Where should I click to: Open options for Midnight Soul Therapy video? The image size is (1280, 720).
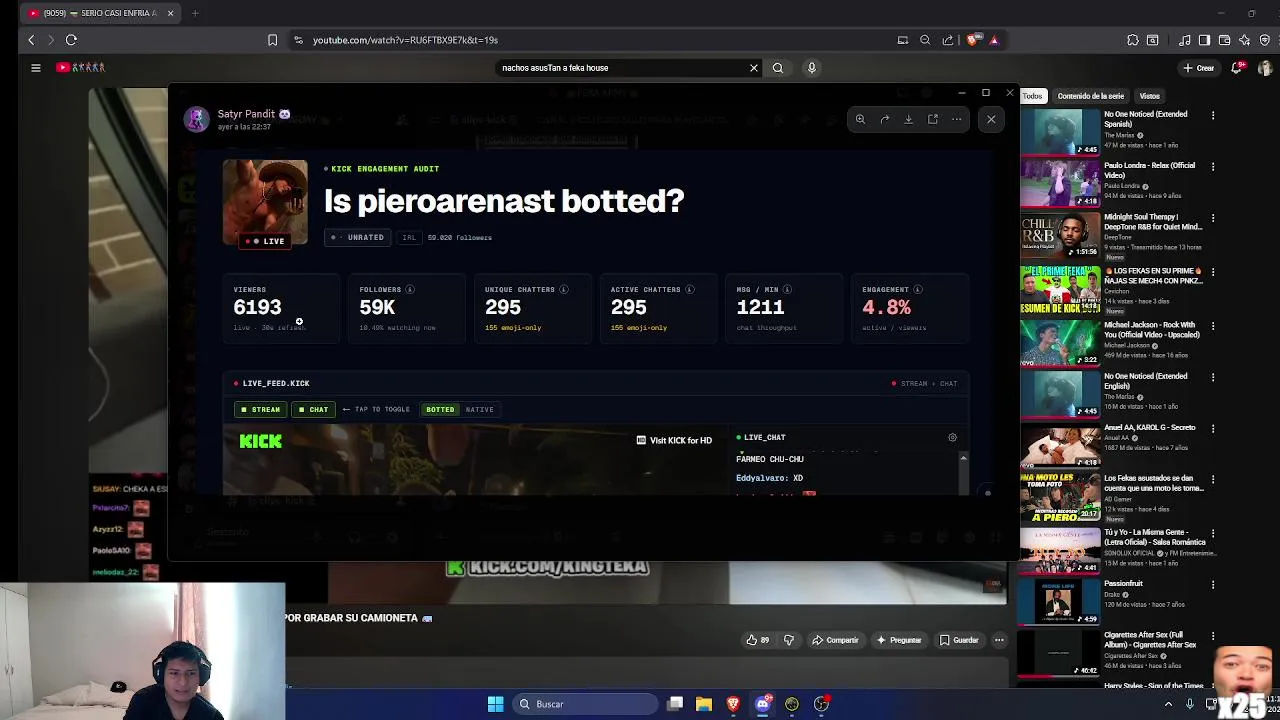(1213, 218)
